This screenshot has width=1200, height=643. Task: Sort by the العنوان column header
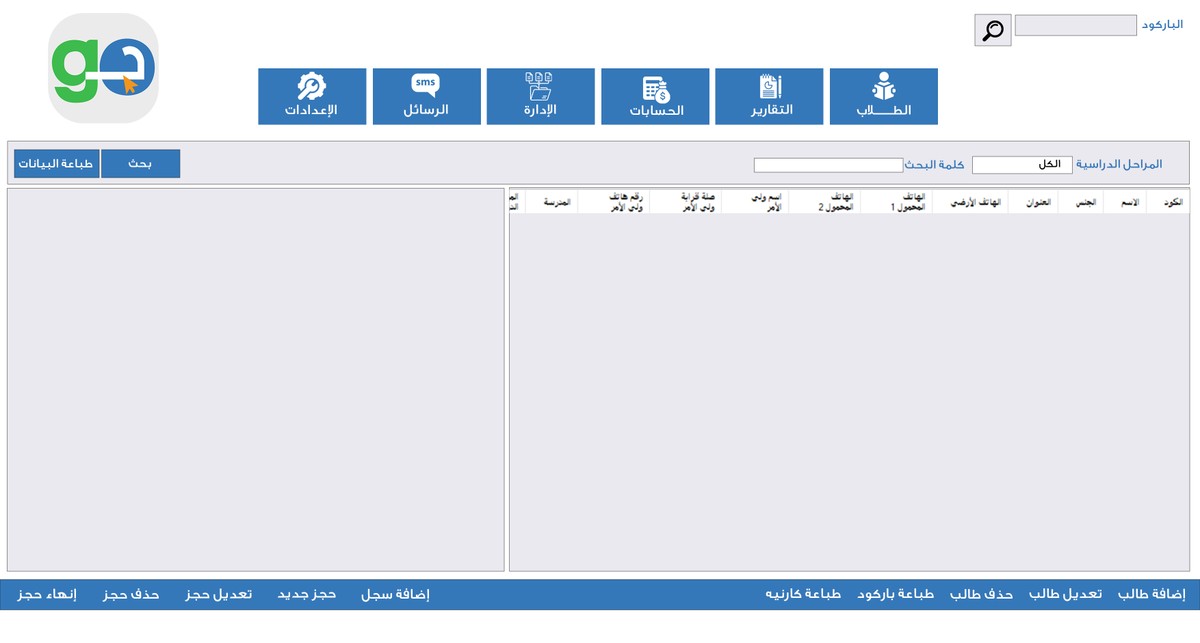click(1034, 201)
